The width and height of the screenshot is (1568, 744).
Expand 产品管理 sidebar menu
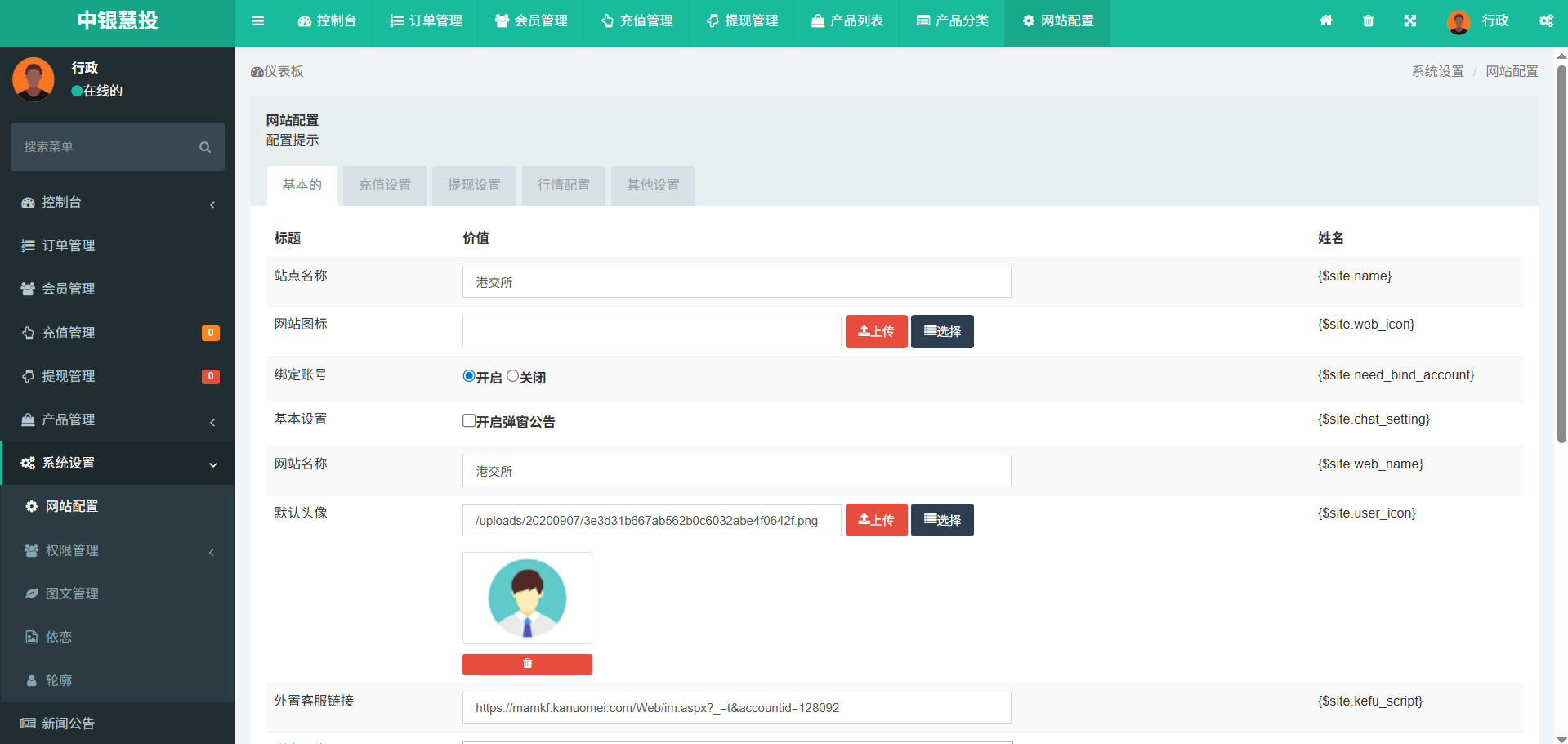[118, 419]
